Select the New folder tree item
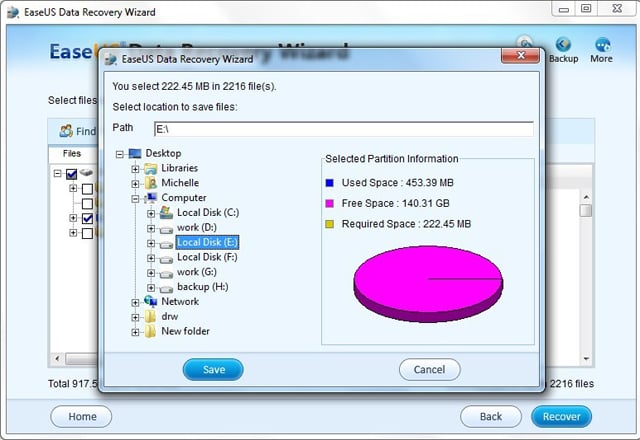 (x=185, y=331)
